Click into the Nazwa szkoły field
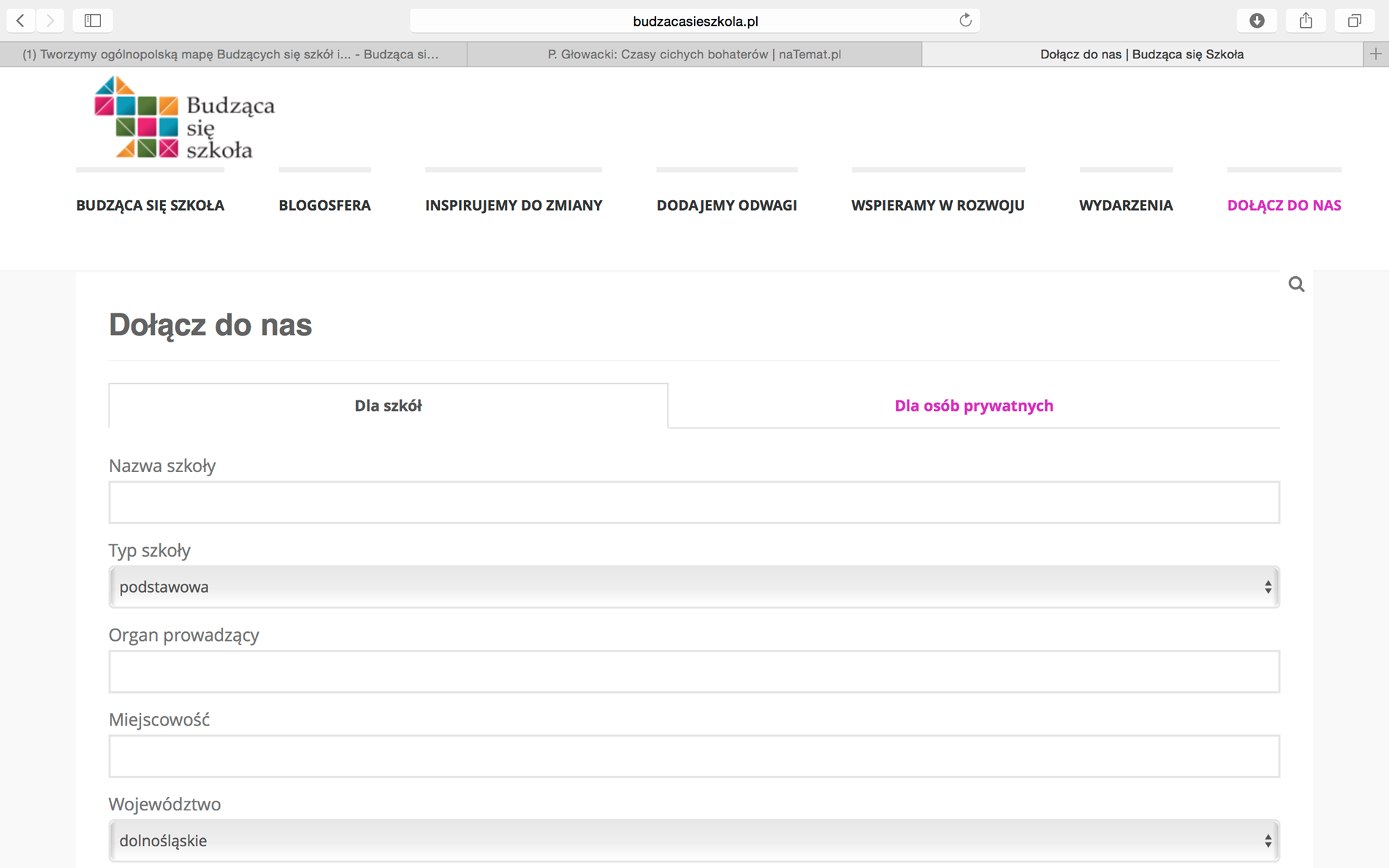 694,502
